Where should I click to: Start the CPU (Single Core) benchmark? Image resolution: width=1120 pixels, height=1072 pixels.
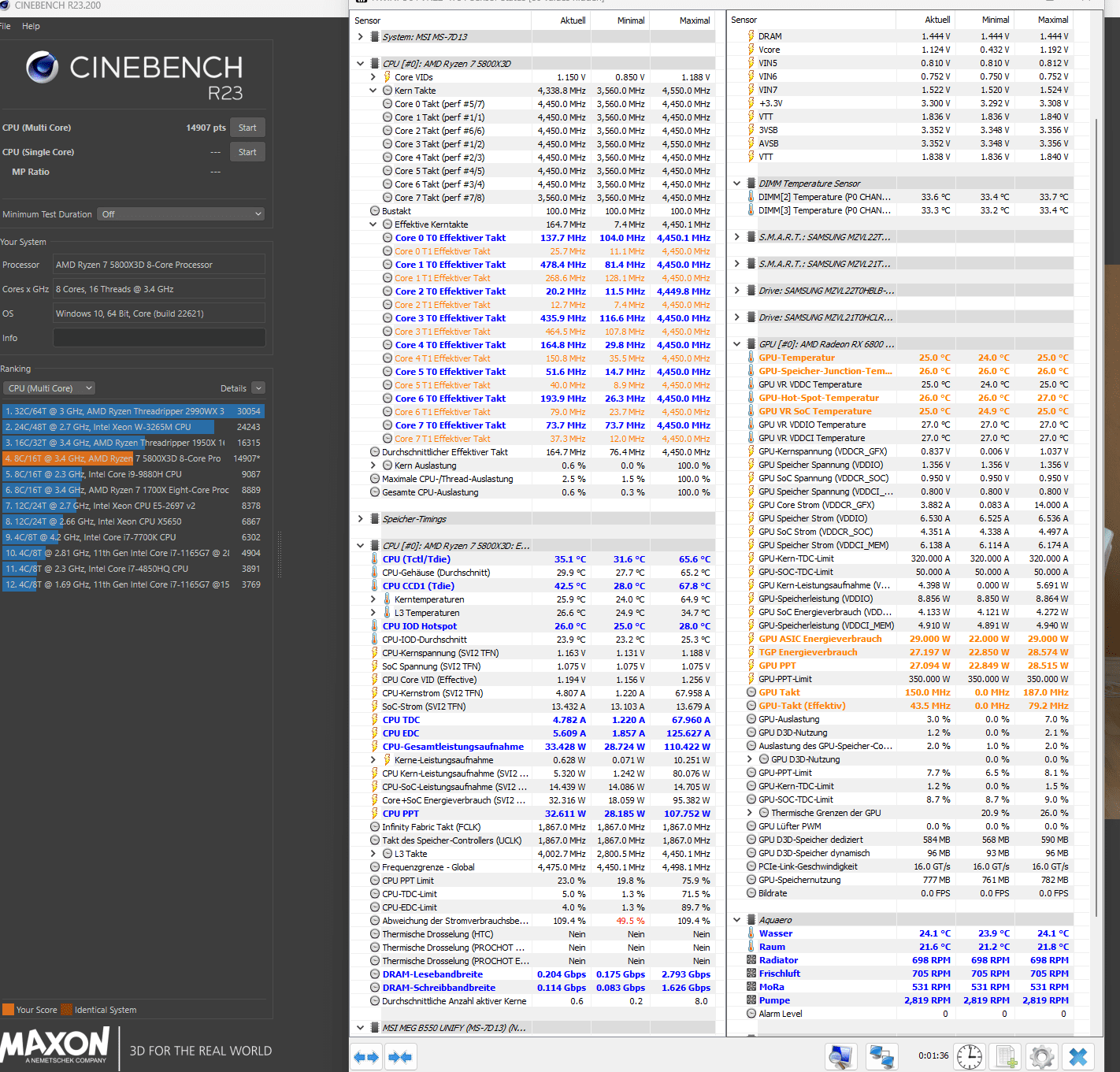click(247, 152)
